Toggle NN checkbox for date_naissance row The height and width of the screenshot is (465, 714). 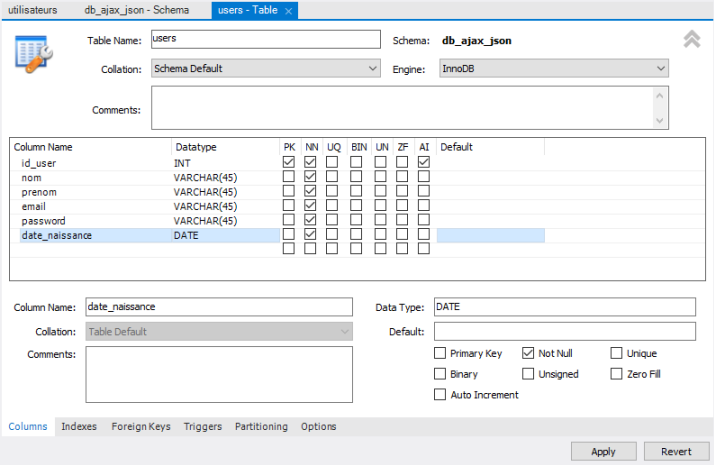point(311,235)
